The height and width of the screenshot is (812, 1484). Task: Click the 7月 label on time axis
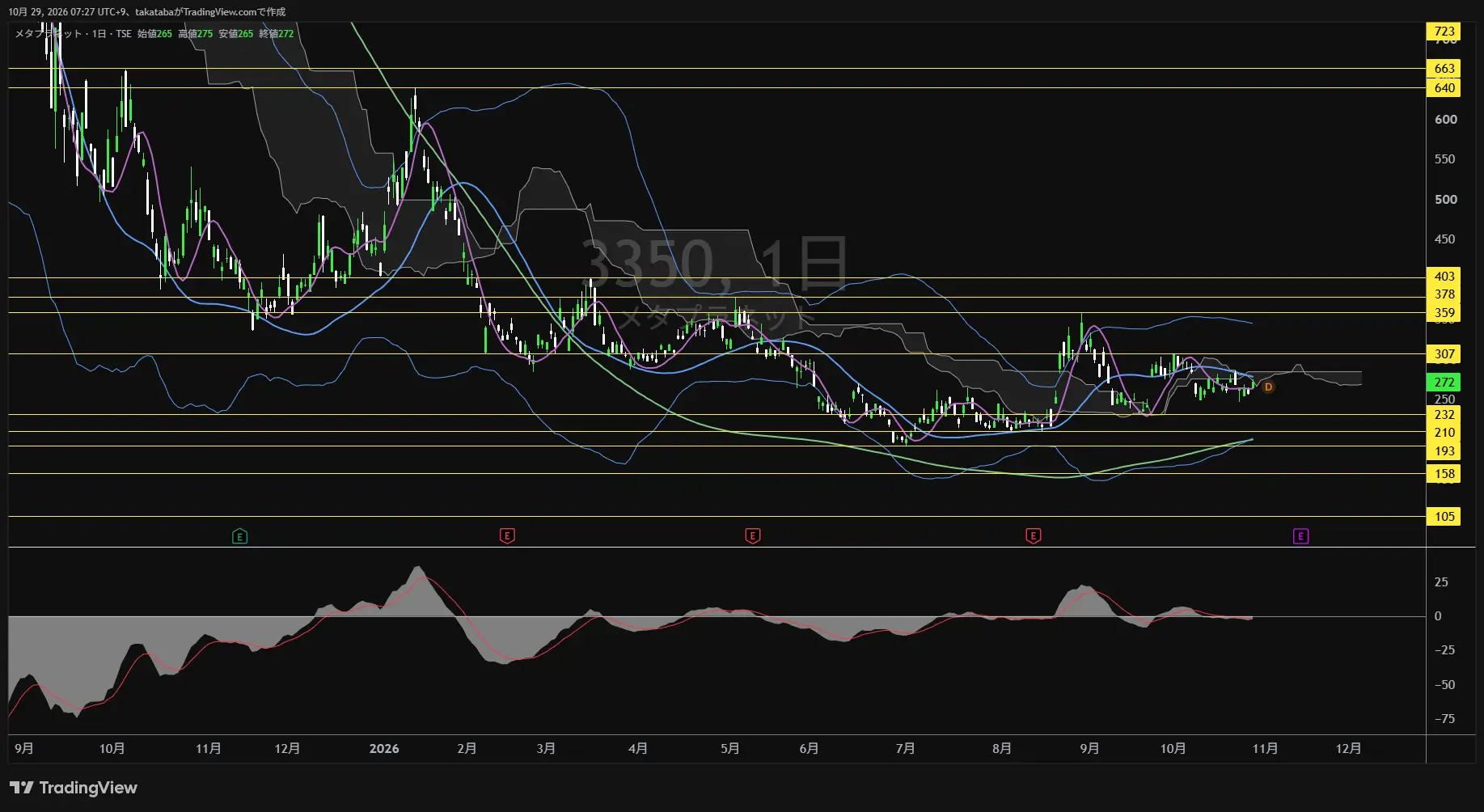pos(906,749)
